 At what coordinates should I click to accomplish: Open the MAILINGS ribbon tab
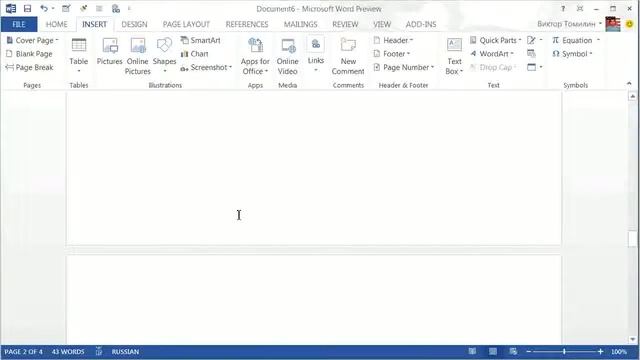pos(300,24)
